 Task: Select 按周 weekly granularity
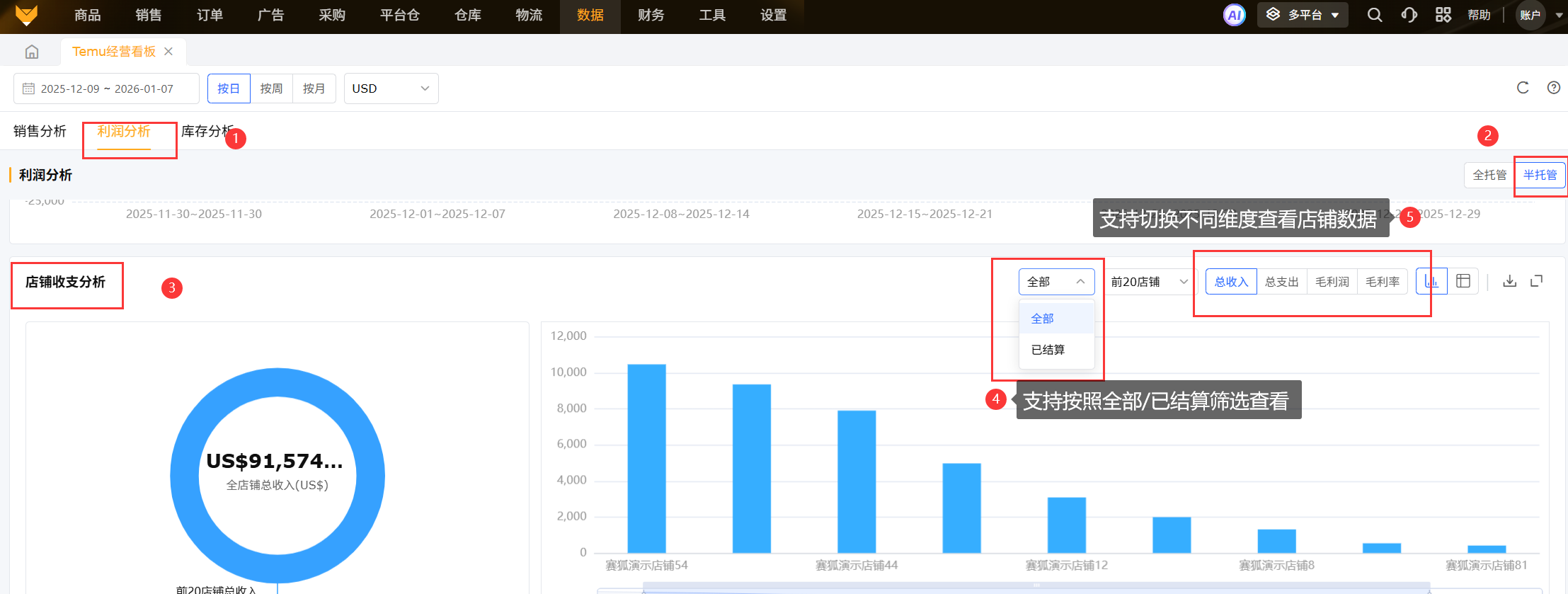click(271, 88)
